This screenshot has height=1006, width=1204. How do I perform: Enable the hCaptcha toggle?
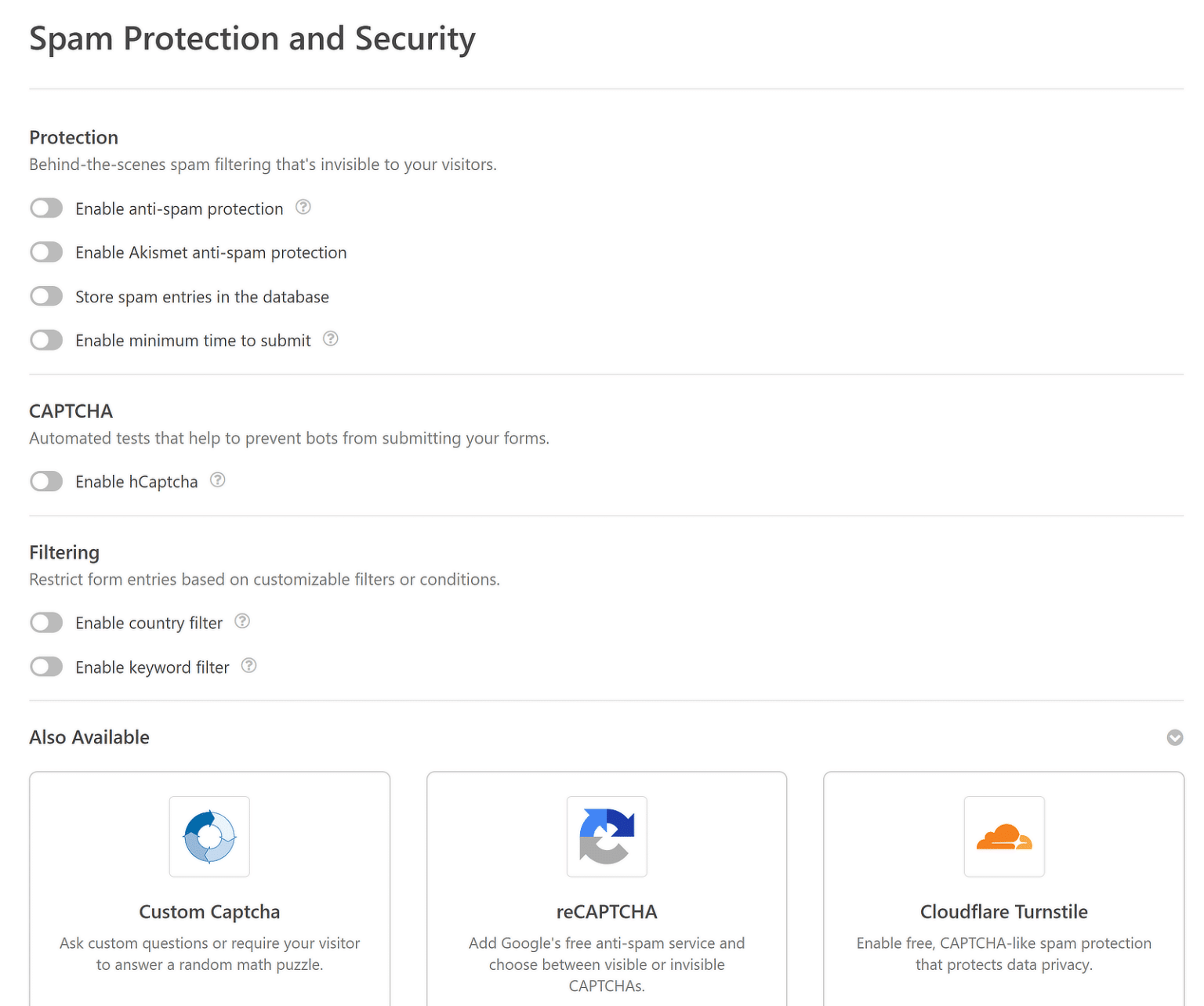point(46,481)
